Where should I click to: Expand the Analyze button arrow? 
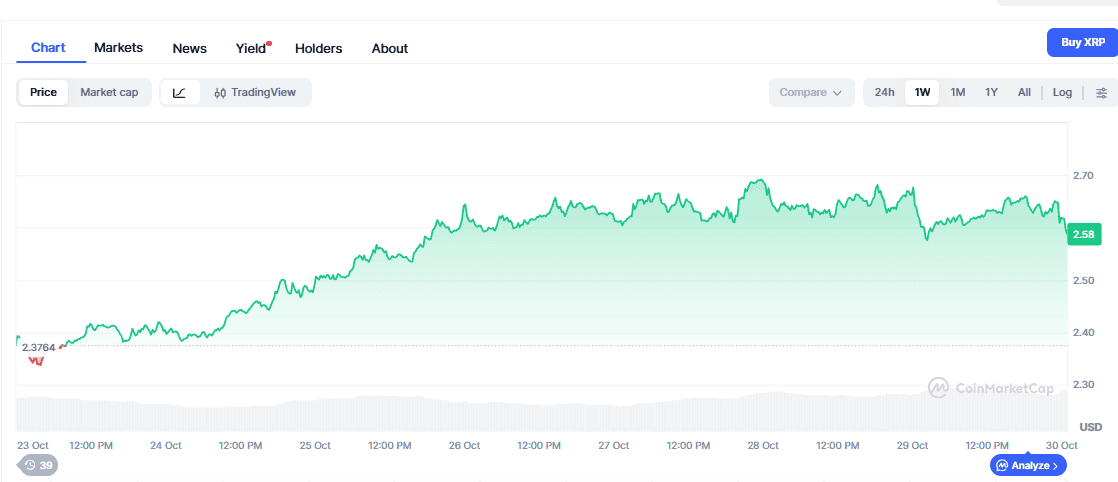(x=1057, y=465)
